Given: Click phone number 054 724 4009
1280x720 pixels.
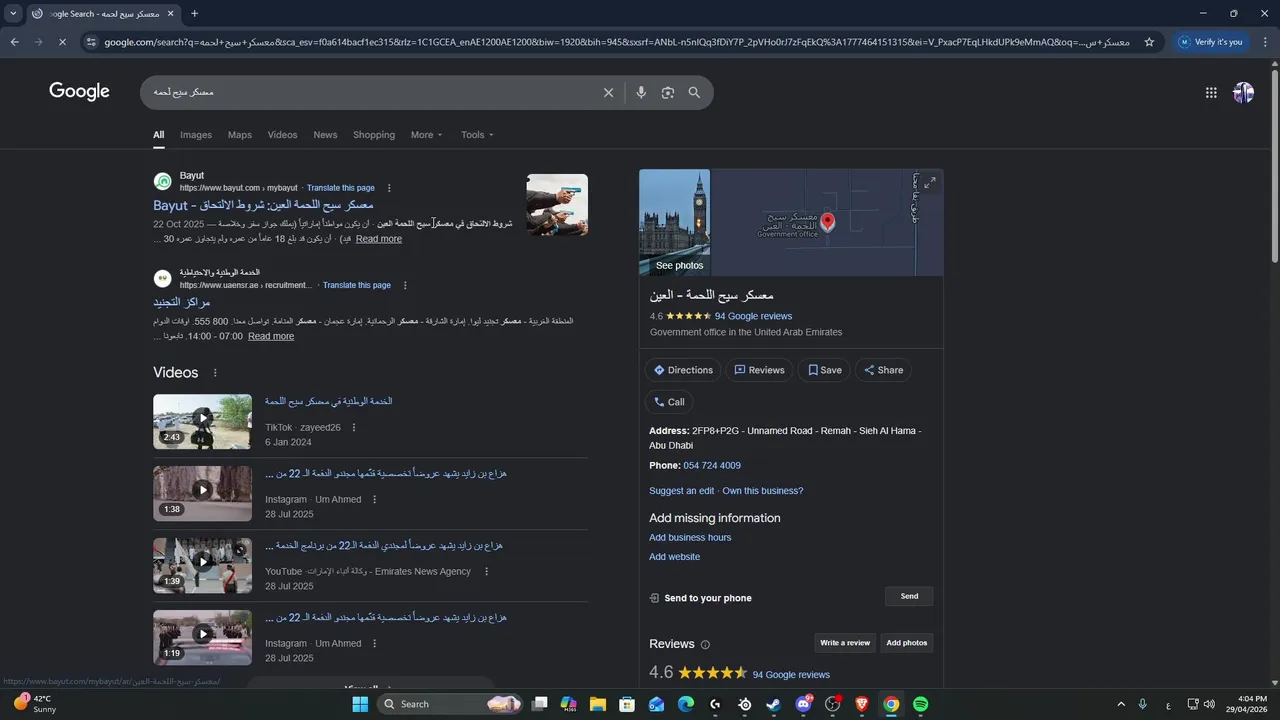Looking at the screenshot, I should pyautogui.click(x=712, y=466).
